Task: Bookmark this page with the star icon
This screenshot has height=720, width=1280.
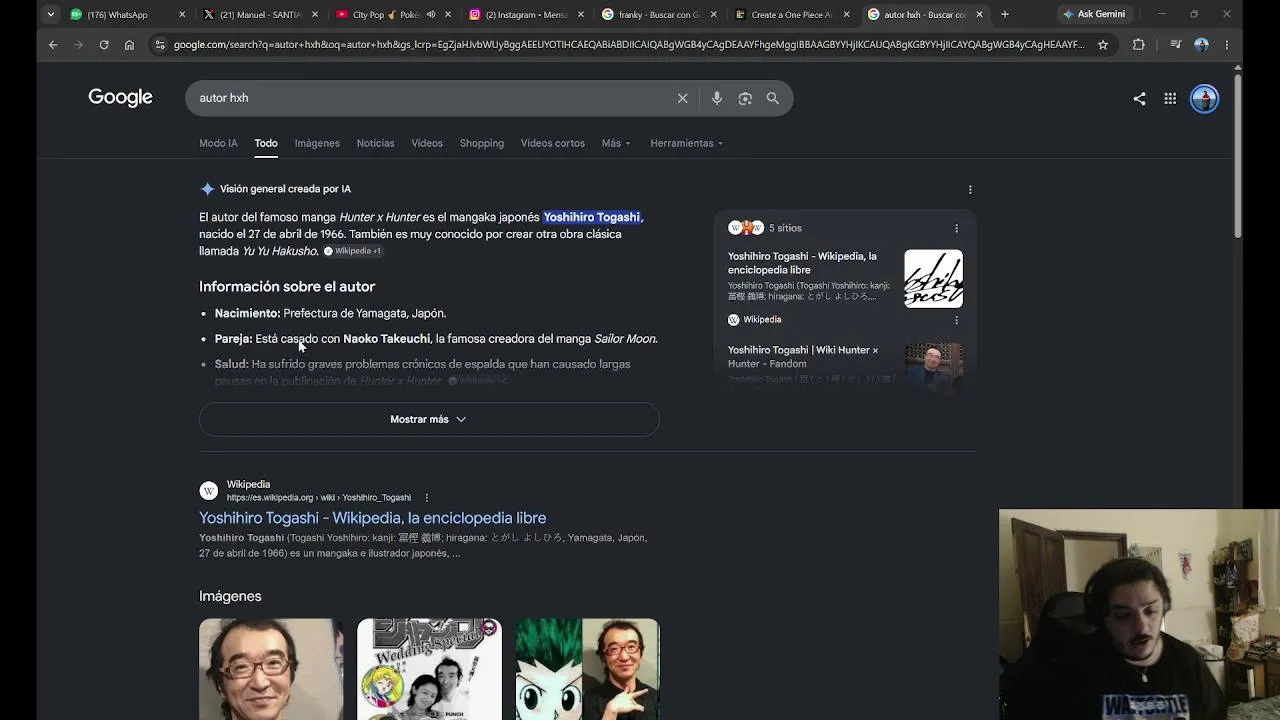Action: point(1103,45)
